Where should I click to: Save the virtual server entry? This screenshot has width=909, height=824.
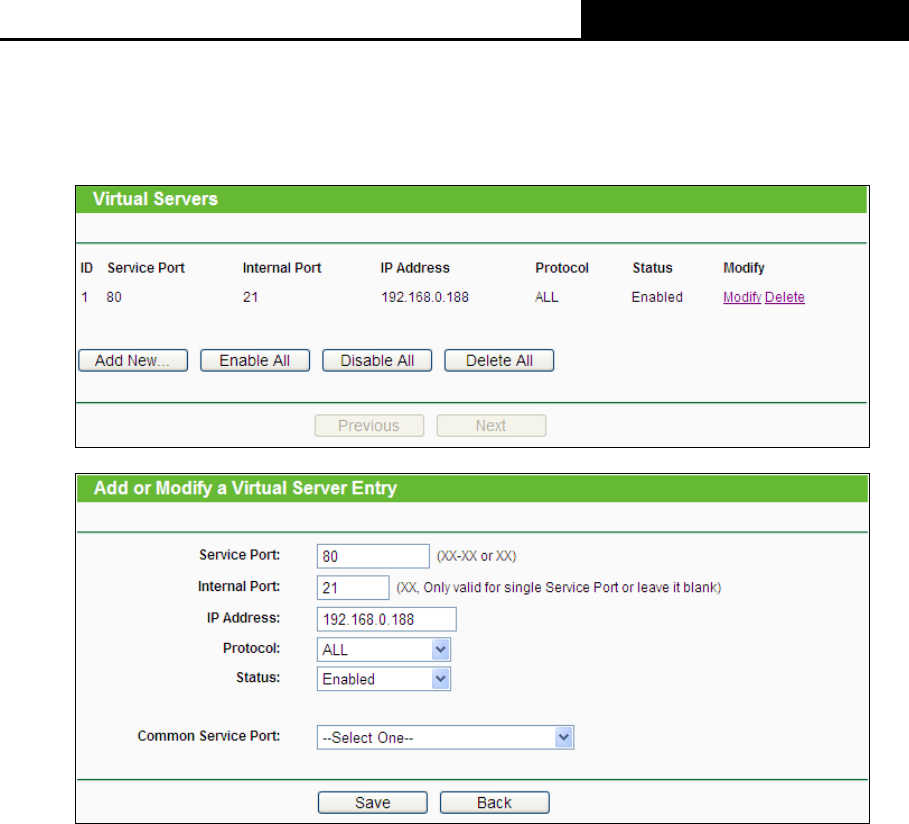(373, 803)
